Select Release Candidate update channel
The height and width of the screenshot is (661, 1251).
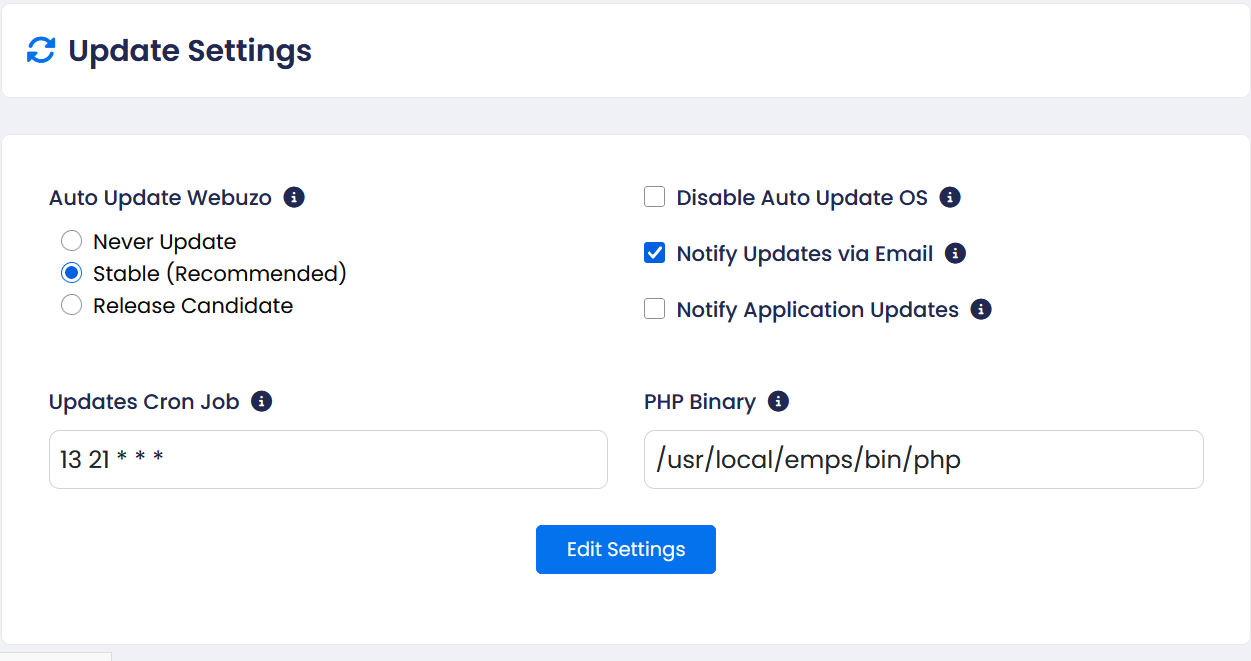point(71,305)
